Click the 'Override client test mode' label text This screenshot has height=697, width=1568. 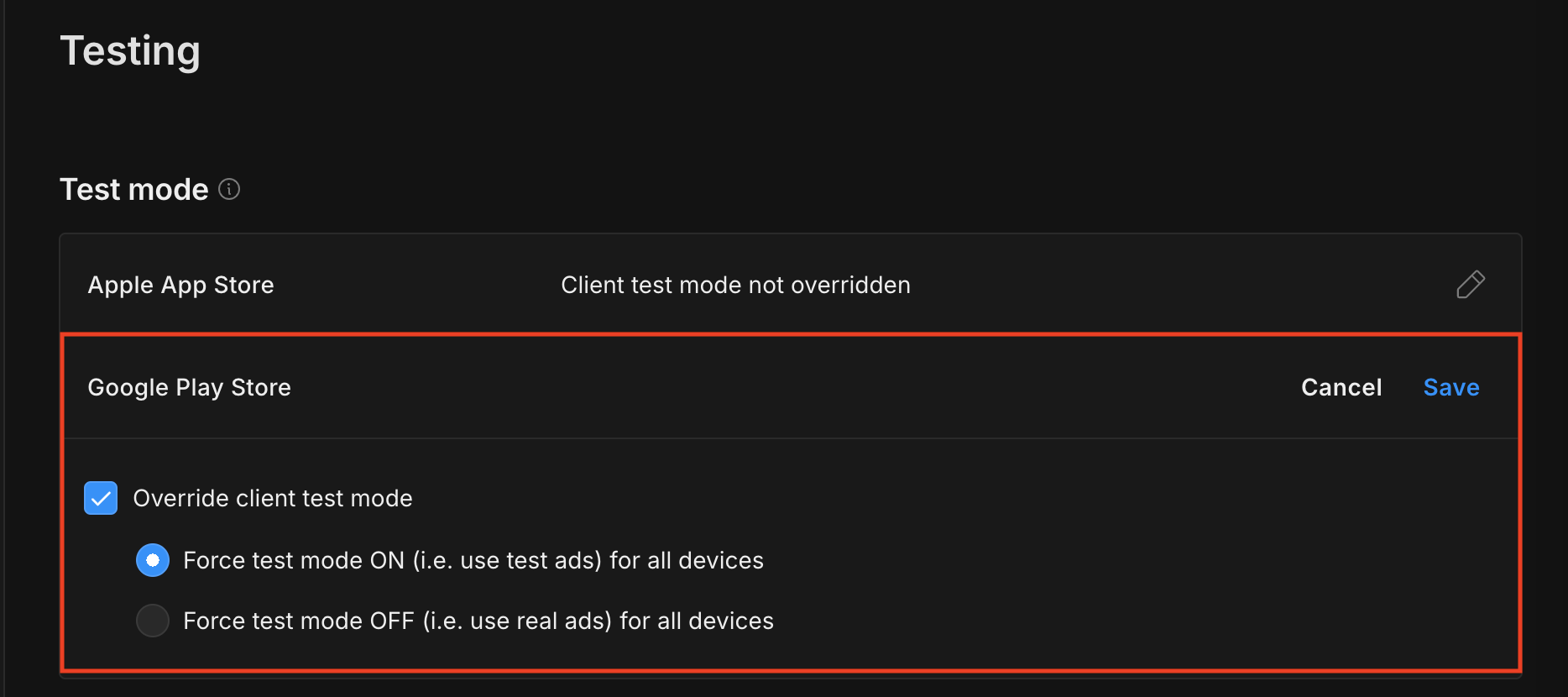[272, 498]
